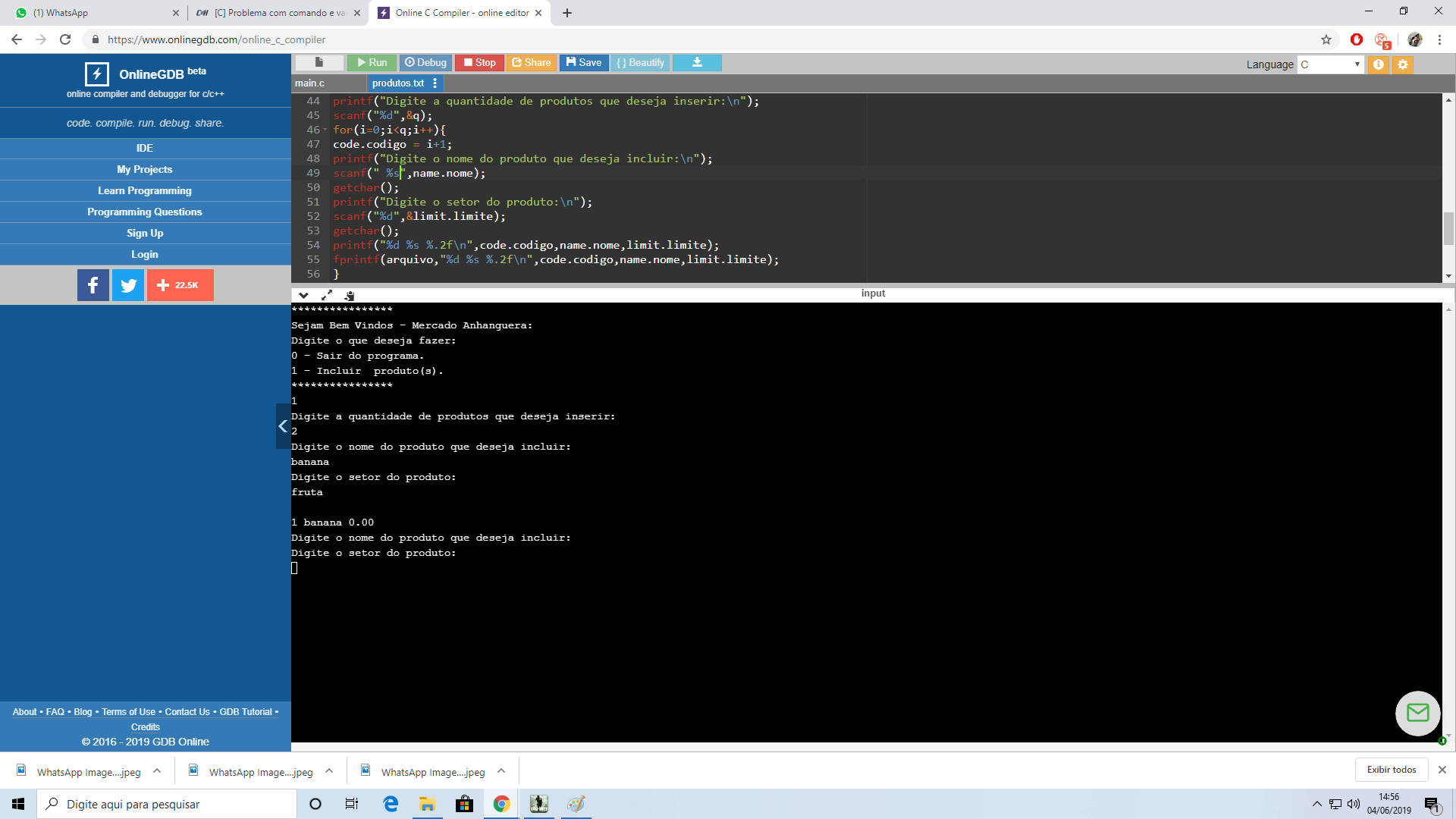The image size is (1456, 819).
Task: Collapse the console with chevron-down icon
Action: tap(303, 295)
